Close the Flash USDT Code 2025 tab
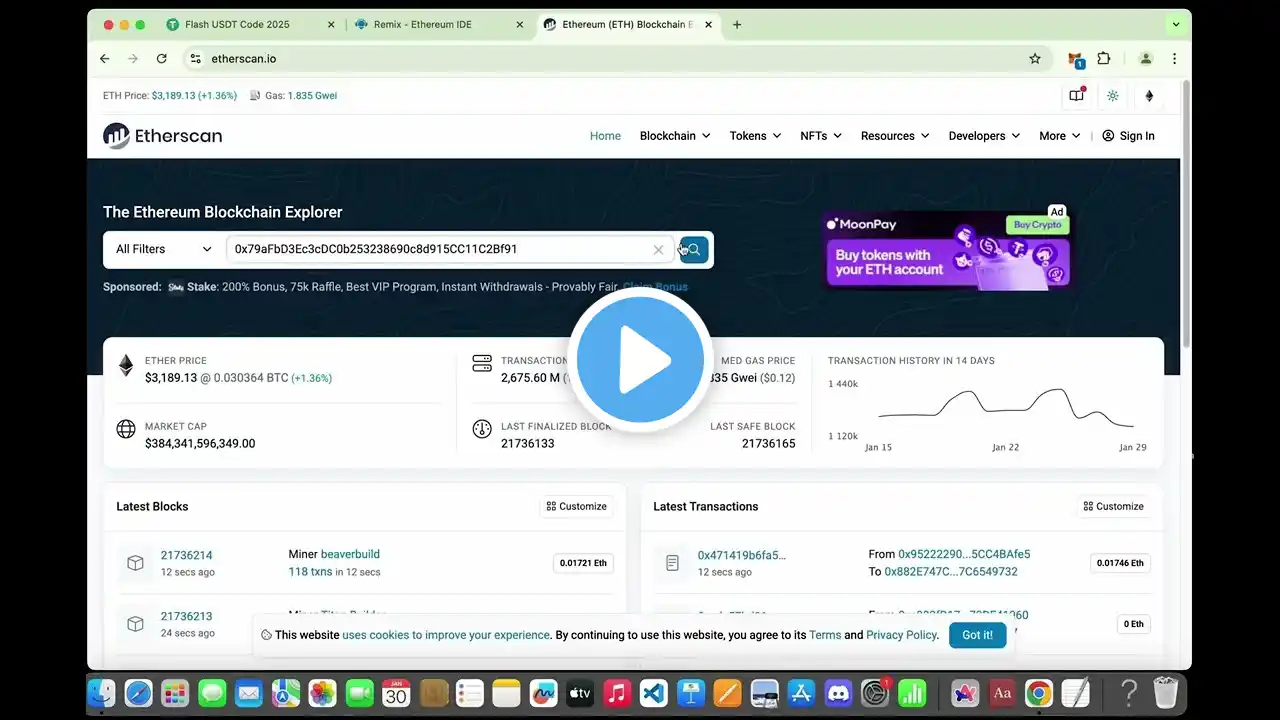Image resolution: width=1280 pixels, height=720 pixels. click(332, 25)
